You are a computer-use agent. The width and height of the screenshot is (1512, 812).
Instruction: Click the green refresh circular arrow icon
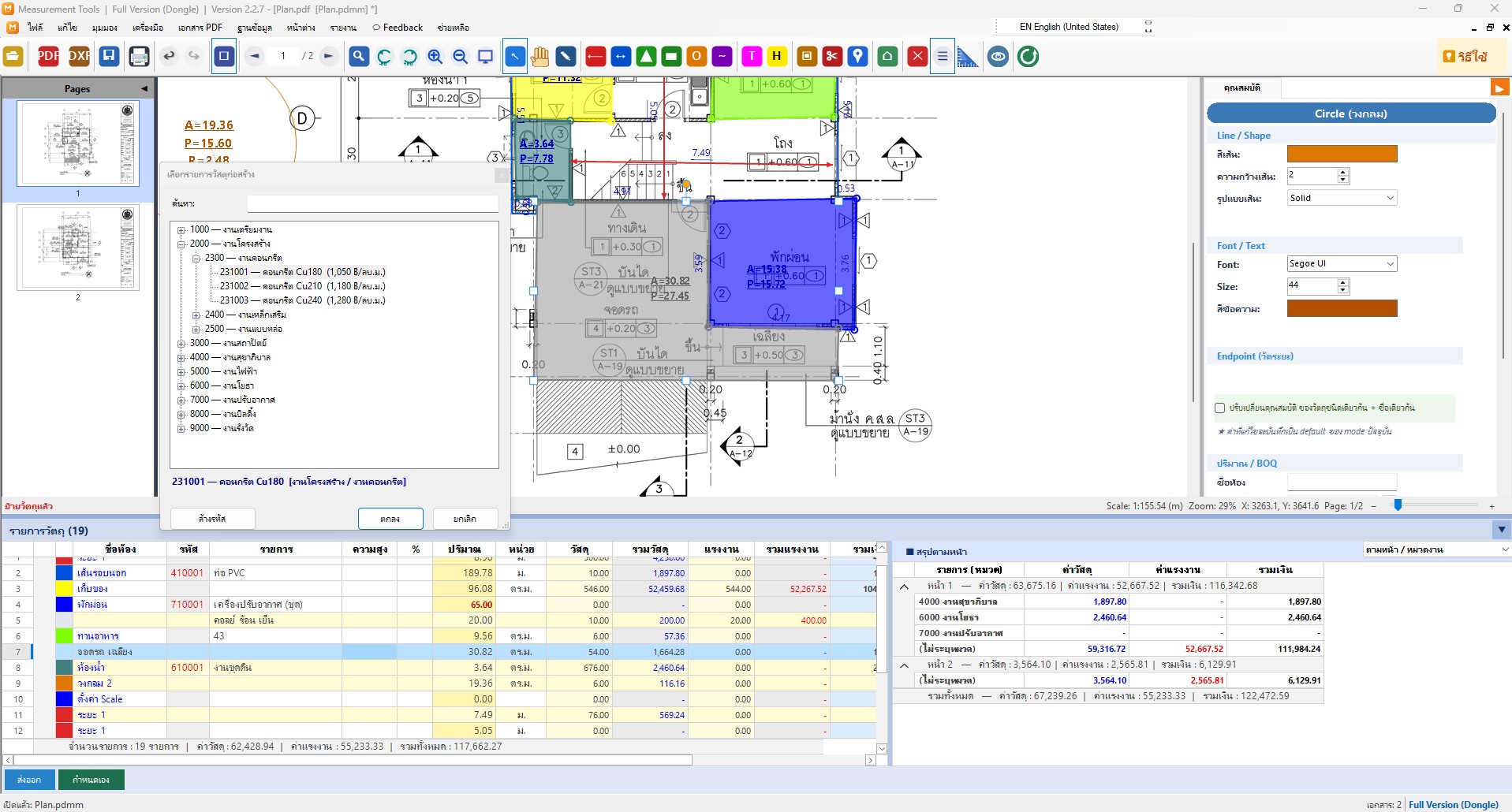[x=1028, y=56]
